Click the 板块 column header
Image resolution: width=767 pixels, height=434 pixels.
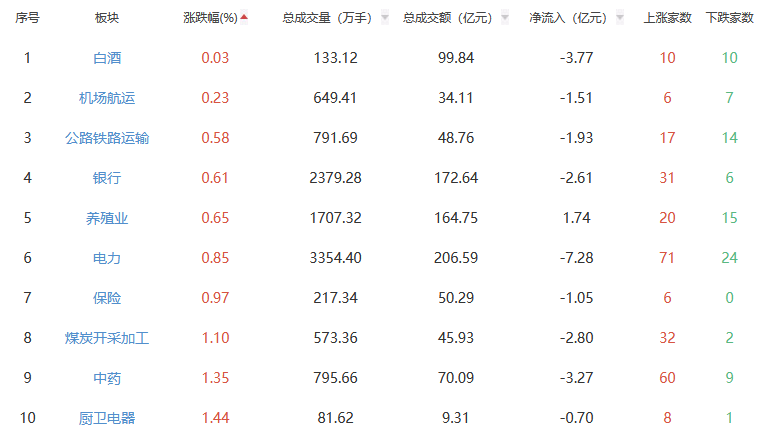tap(106, 18)
